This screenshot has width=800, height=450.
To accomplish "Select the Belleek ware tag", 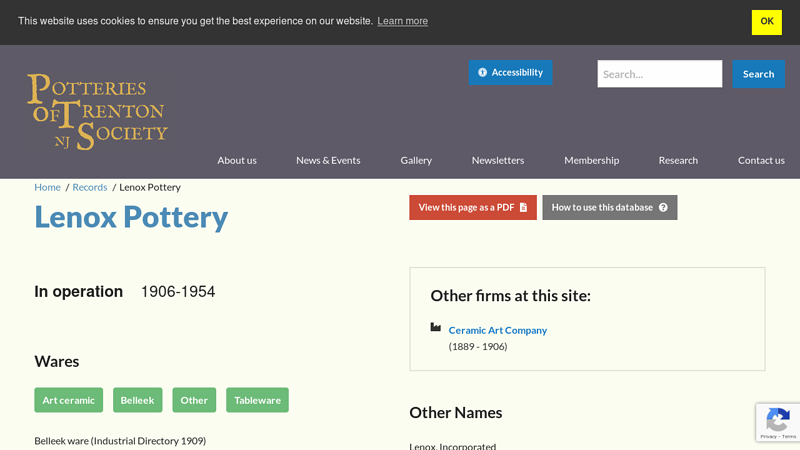I will (x=137, y=400).
